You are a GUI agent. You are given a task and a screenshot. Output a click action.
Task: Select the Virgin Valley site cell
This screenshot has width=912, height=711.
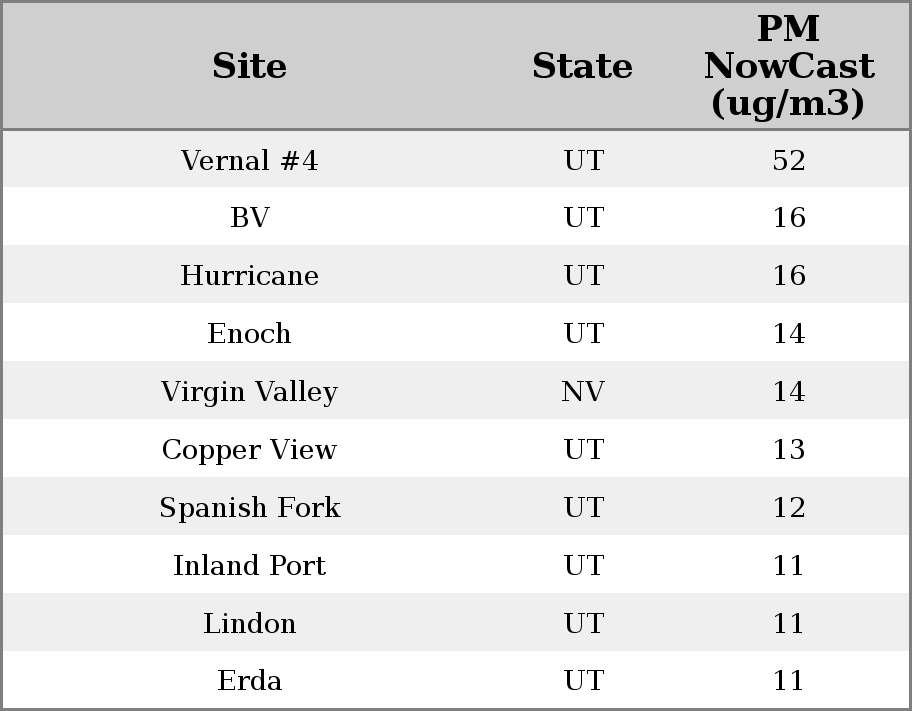[x=249, y=392]
